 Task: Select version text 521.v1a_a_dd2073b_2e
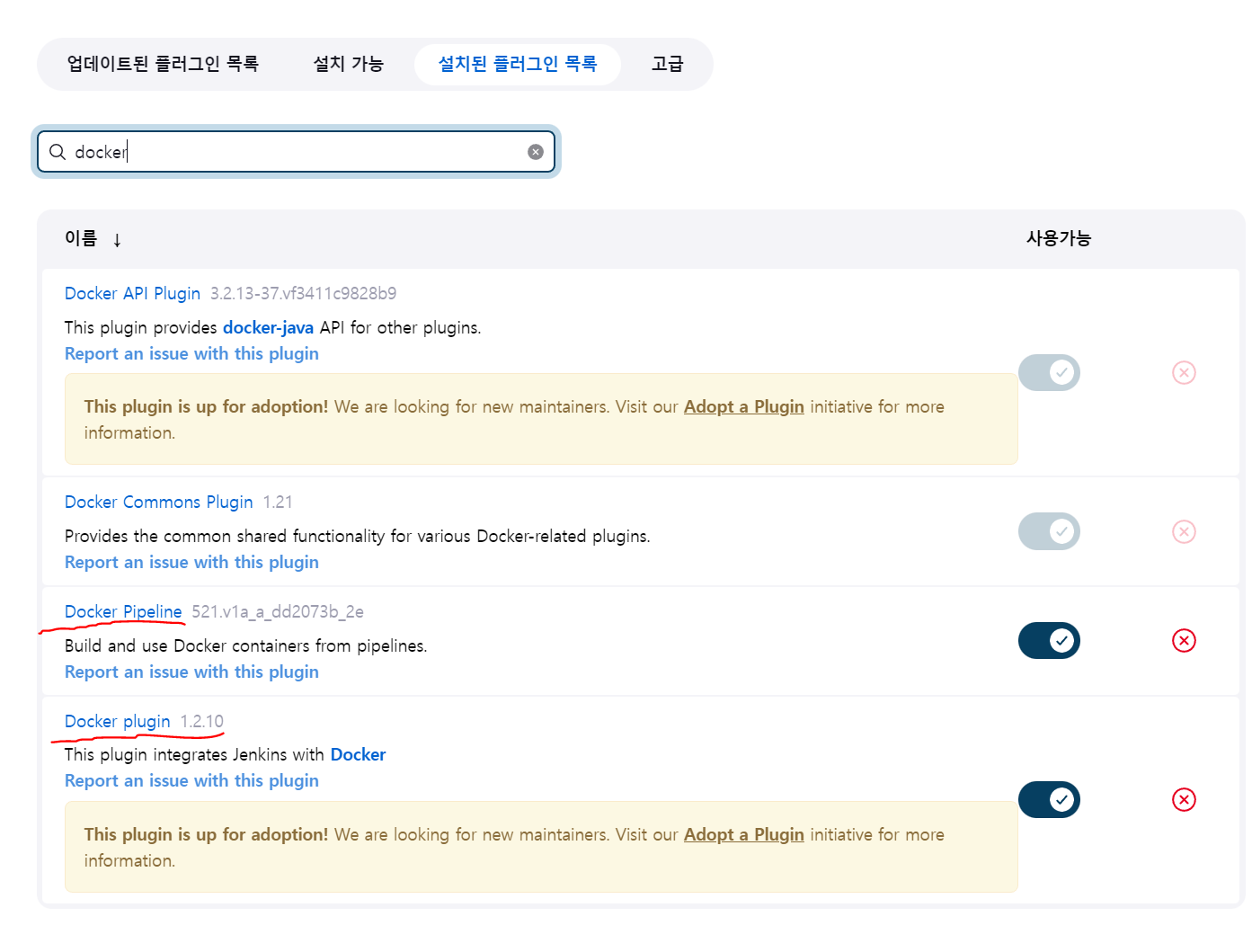point(278,611)
